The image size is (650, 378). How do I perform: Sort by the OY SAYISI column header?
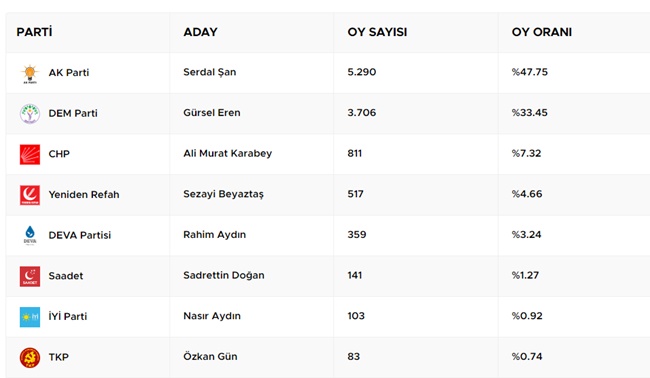pyautogui.click(x=377, y=32)
